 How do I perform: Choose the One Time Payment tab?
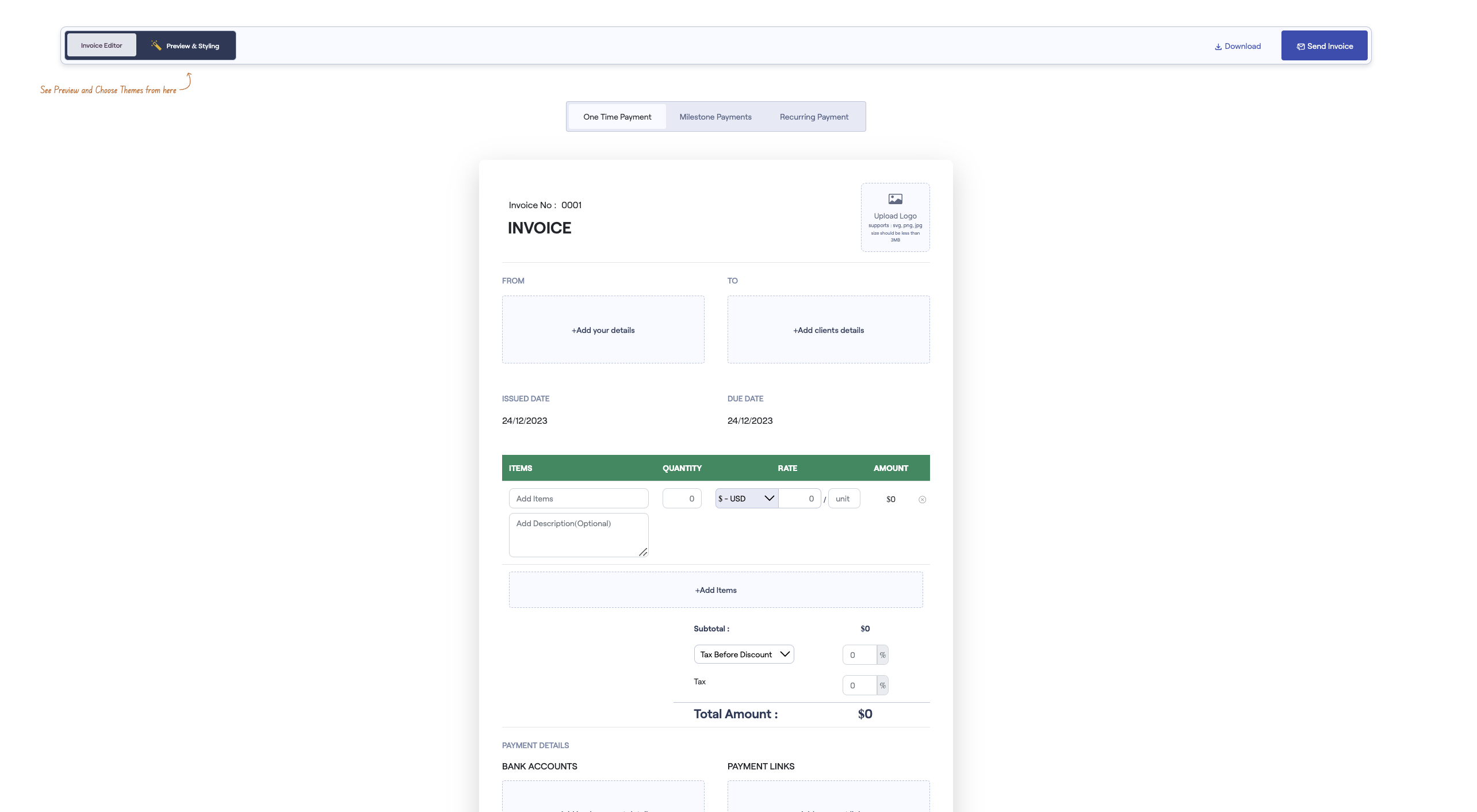(x=617, y=117)
